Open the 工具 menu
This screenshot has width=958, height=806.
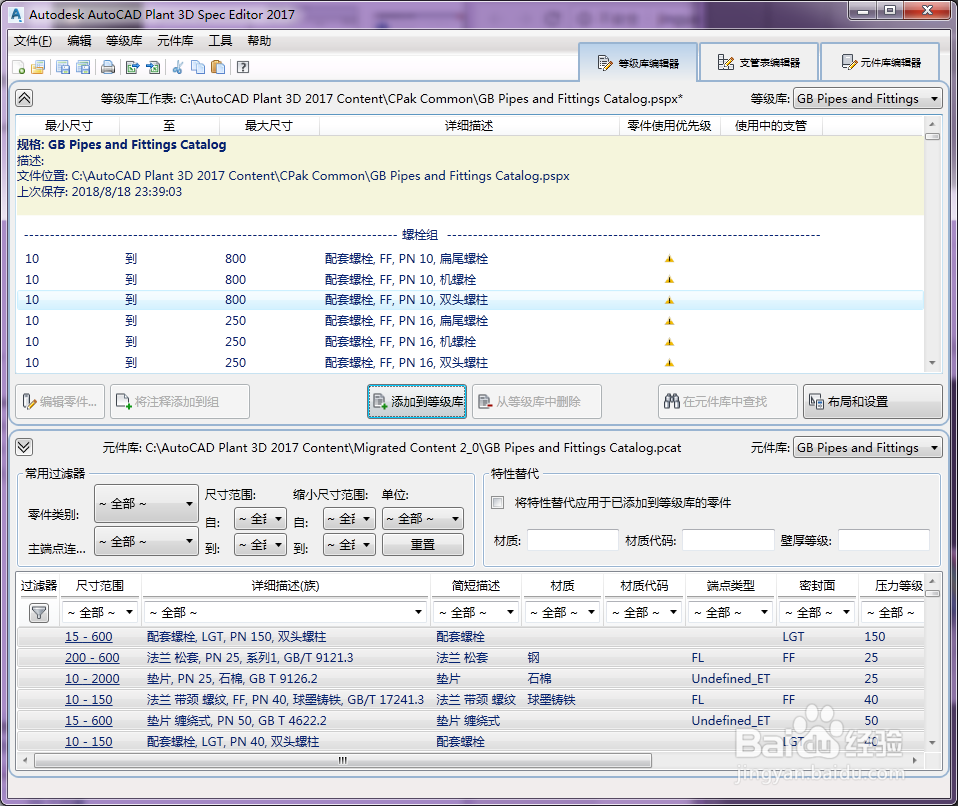tap(221, 41)
